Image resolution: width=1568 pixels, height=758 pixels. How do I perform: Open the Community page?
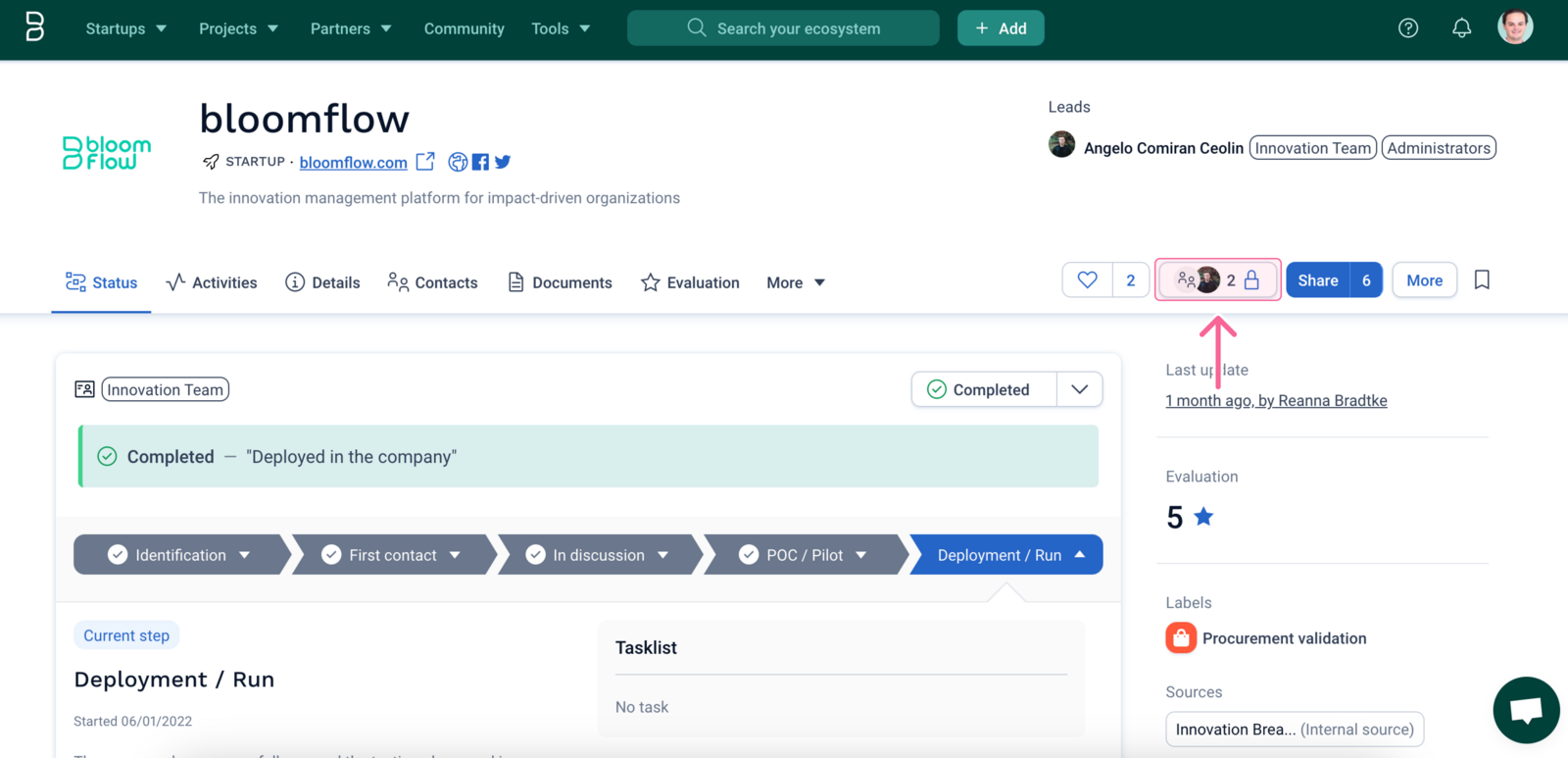465,28
